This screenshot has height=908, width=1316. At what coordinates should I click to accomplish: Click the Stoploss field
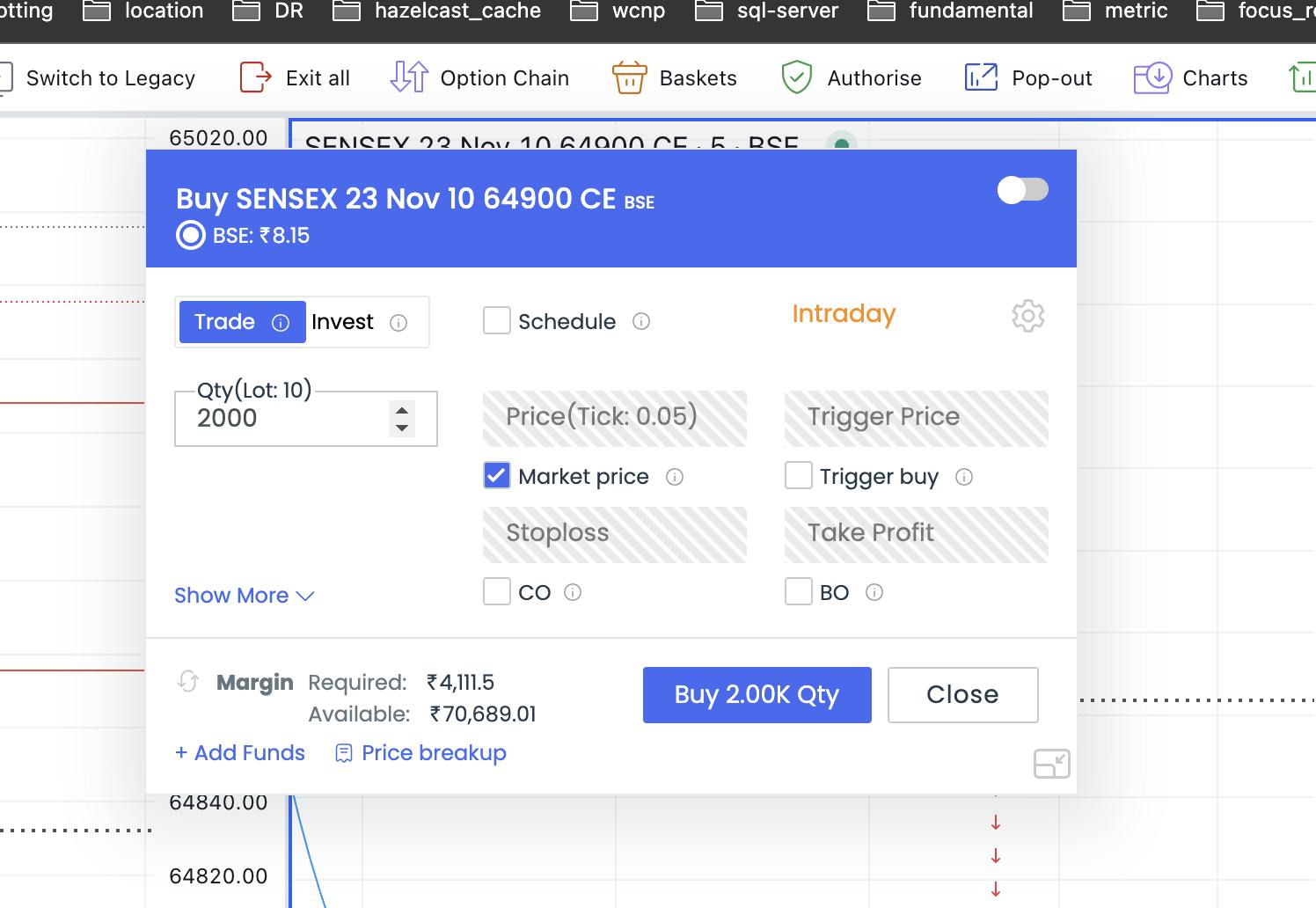point(614,535)
